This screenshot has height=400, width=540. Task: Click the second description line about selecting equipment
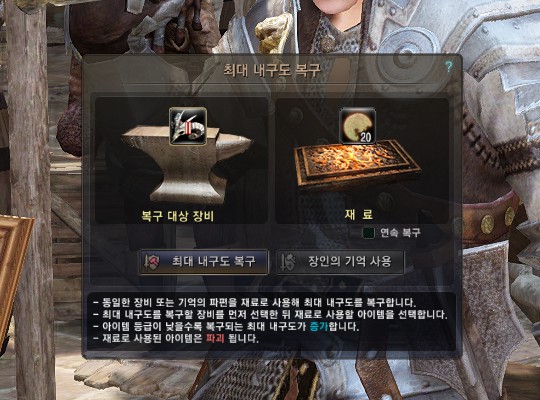[270, 314]
